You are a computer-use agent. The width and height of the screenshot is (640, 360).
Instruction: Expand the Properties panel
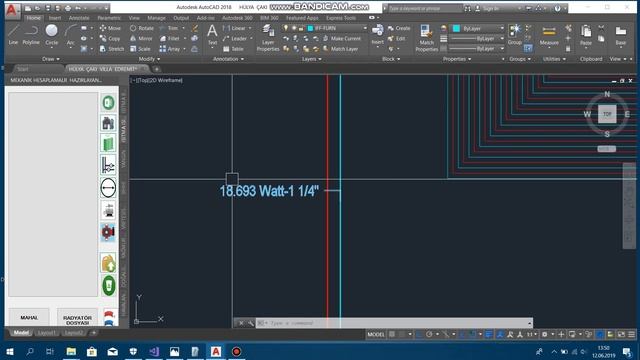pyautogui.click(x=457, y=59)
